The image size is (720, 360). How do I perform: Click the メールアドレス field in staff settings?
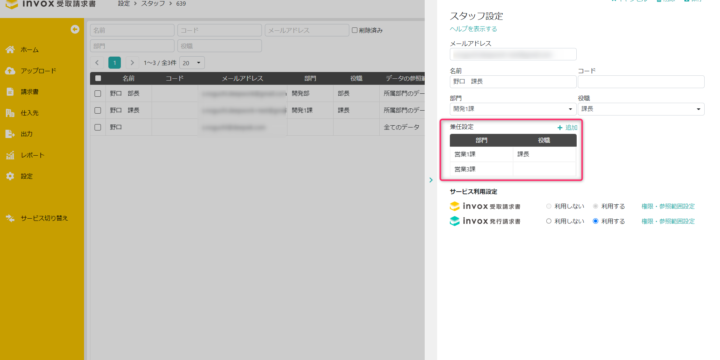(x=513, y=54)
